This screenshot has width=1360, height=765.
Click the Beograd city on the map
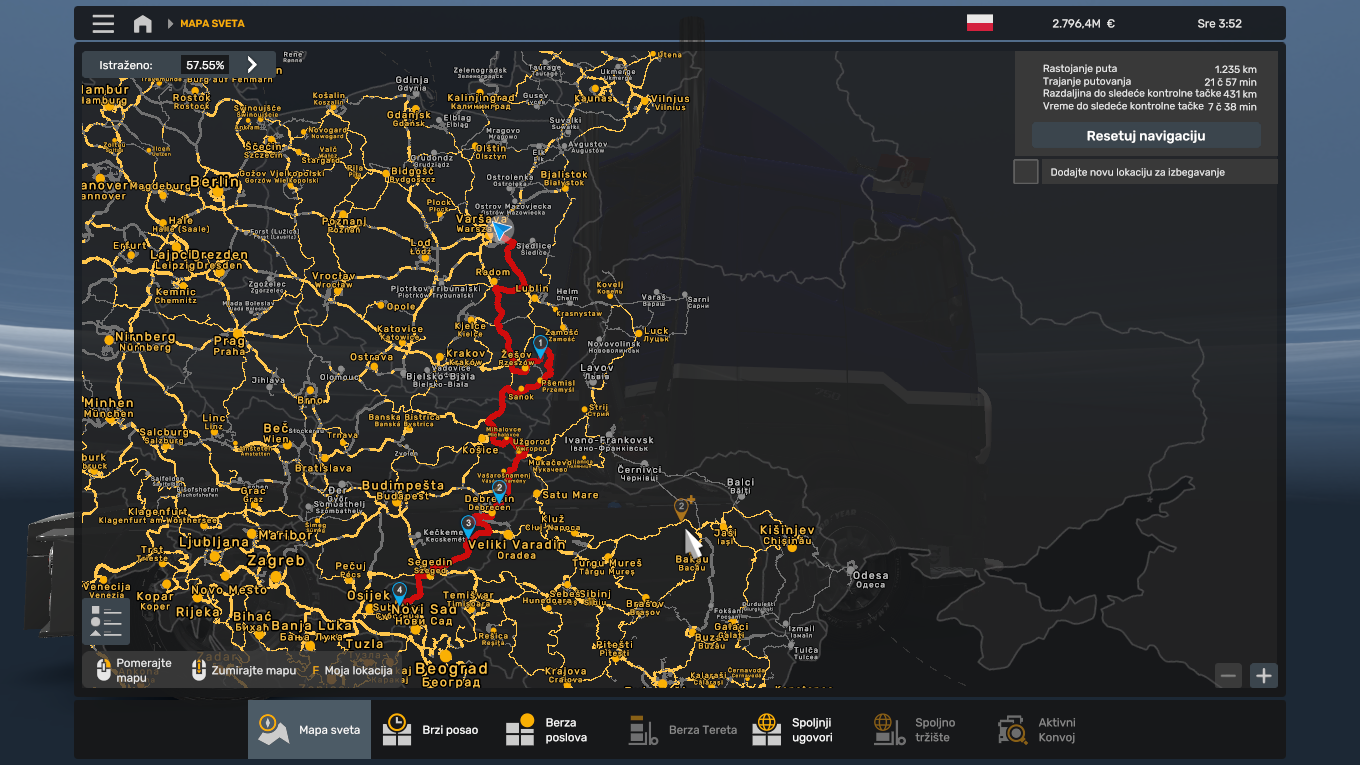coord(452,668)
